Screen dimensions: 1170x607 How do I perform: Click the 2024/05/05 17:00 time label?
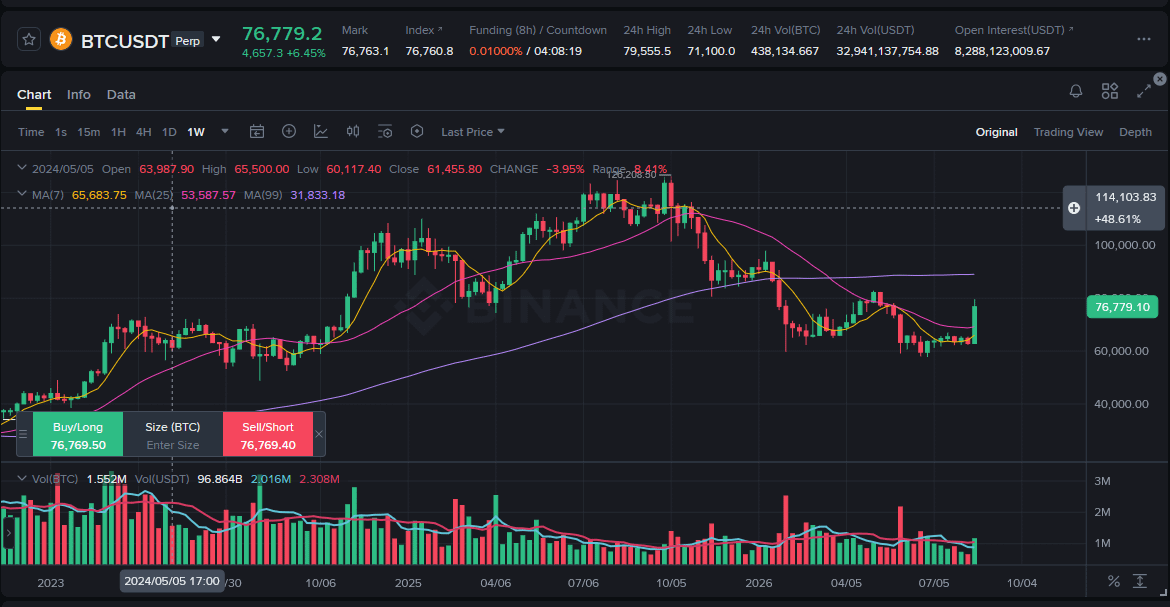[172, 581]
